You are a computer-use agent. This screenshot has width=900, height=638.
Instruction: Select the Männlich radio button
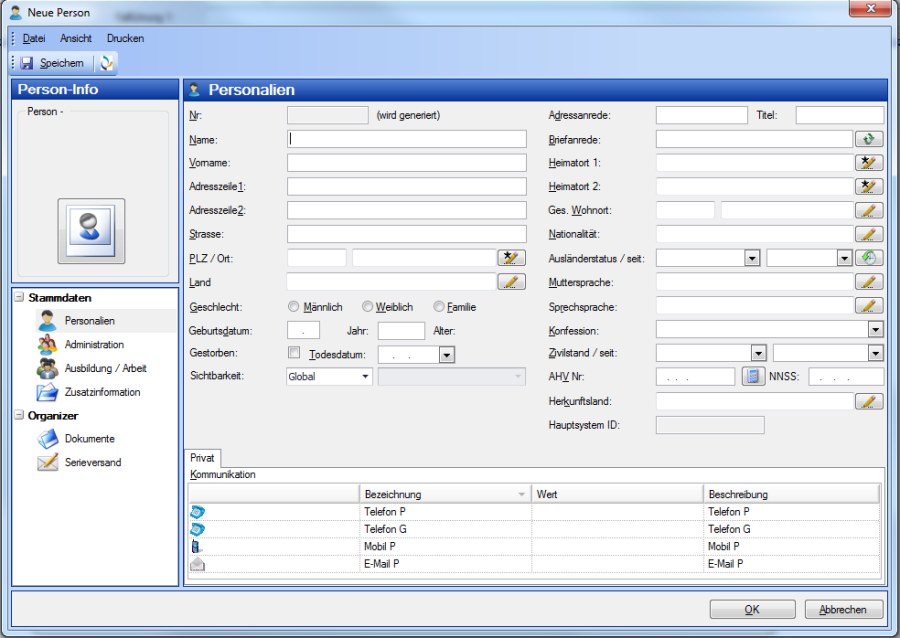click(x=294, y=307)
